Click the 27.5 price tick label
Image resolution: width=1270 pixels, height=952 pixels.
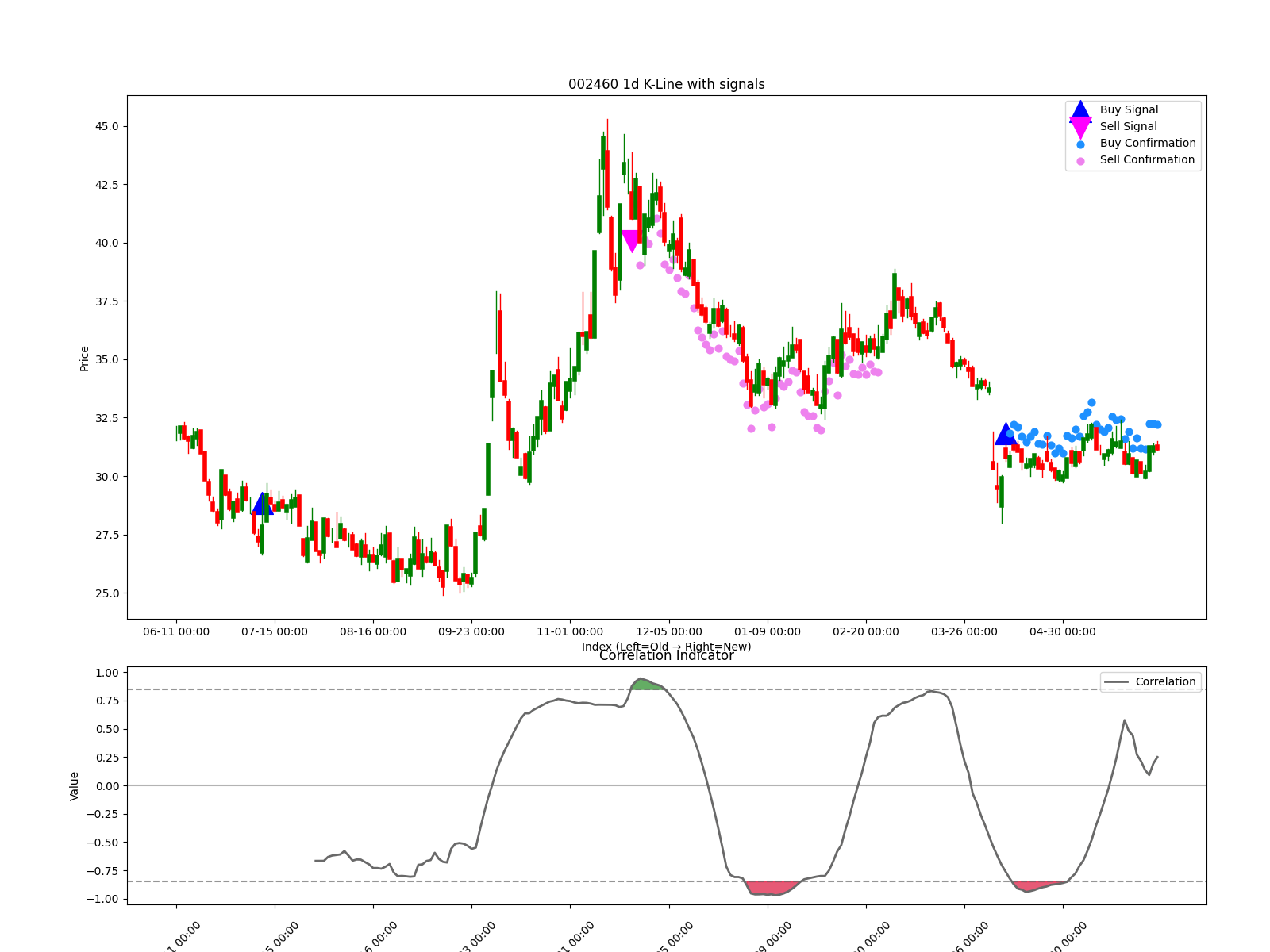point(106,535)
